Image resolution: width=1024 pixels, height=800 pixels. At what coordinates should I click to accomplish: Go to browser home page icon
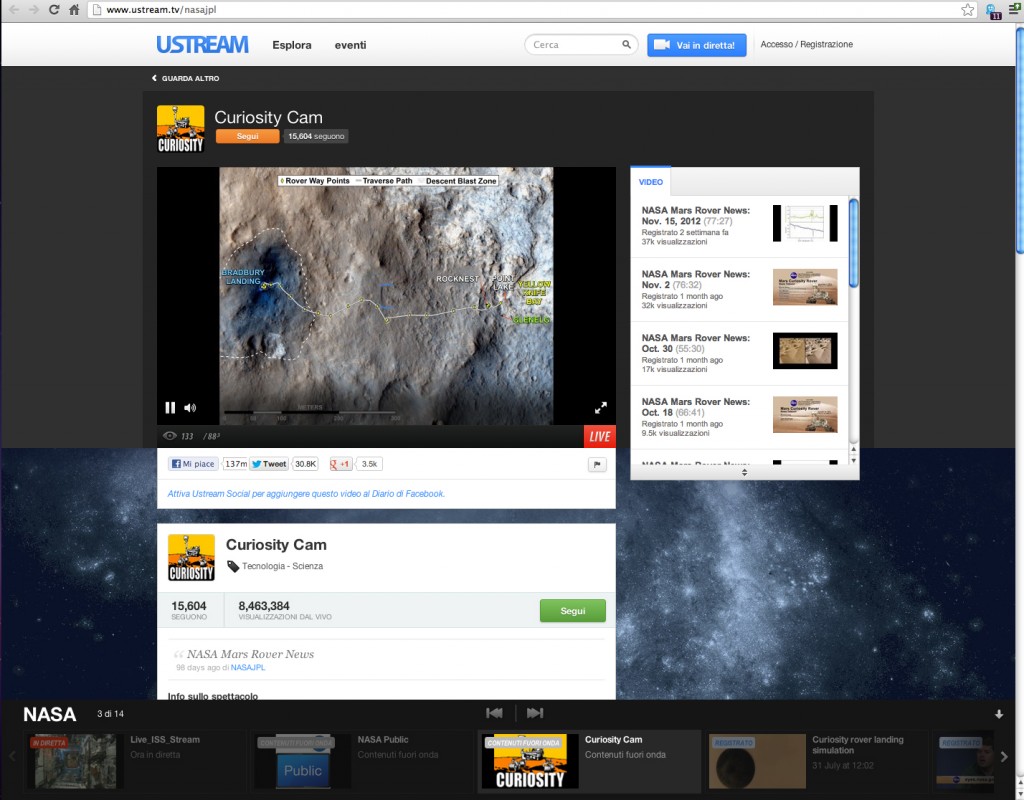pyautogui.click(x=74, y=9)
